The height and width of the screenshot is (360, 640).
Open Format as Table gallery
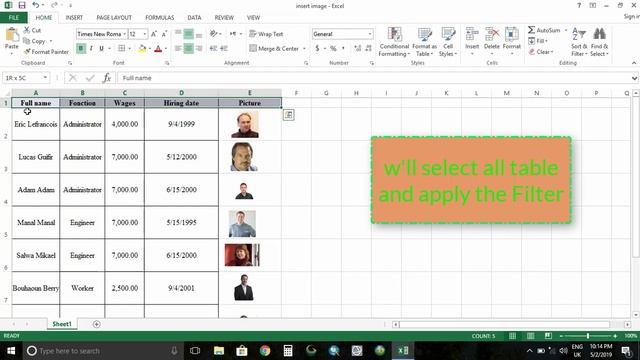(424, 42)
